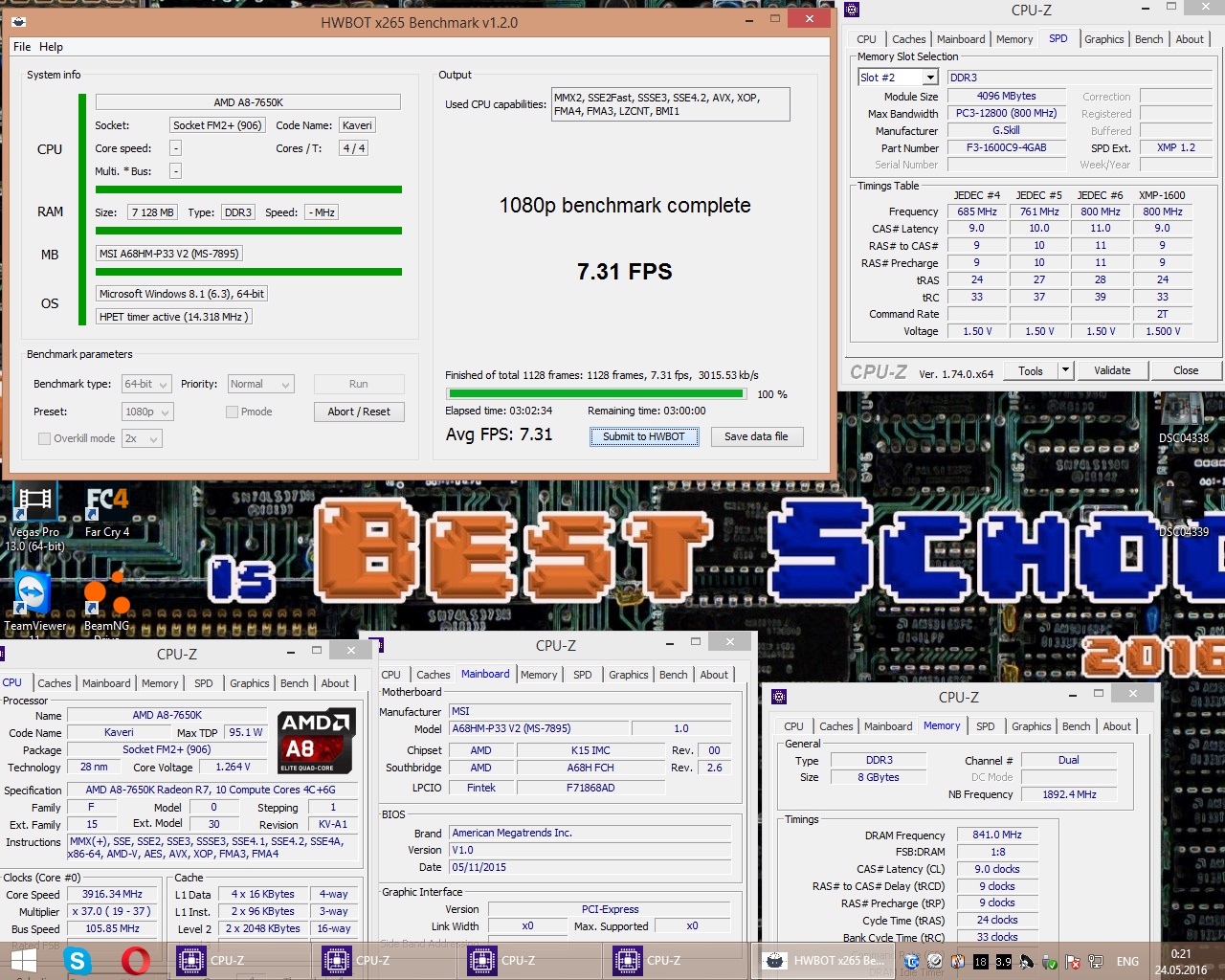Toggle the Pmode checkbox

pos(232,412)
